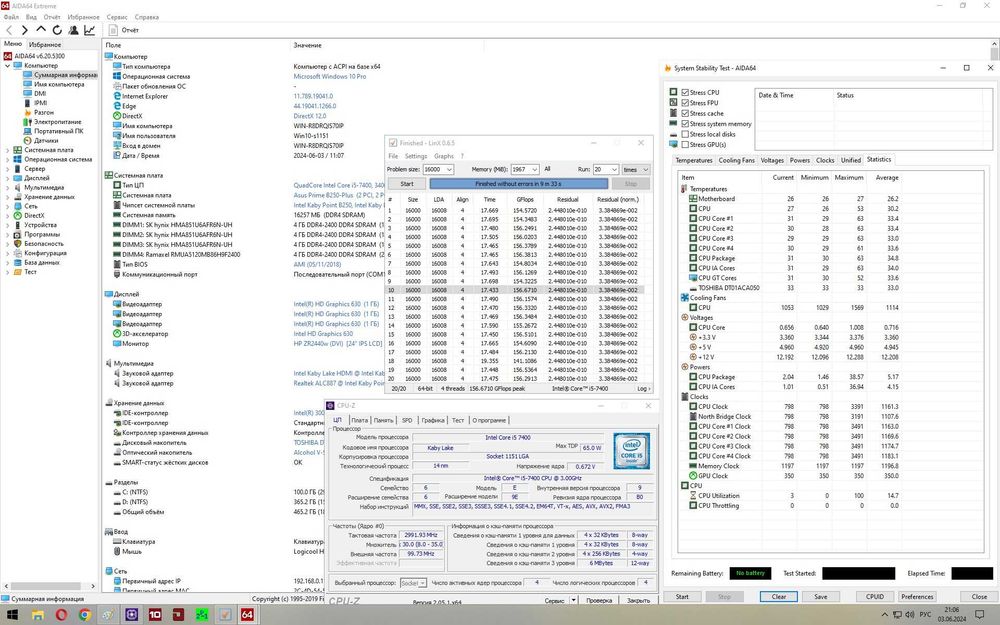Expand the Сеть tree node
This screenshot has width=1000, height=625.
click(x=8, y=206)
